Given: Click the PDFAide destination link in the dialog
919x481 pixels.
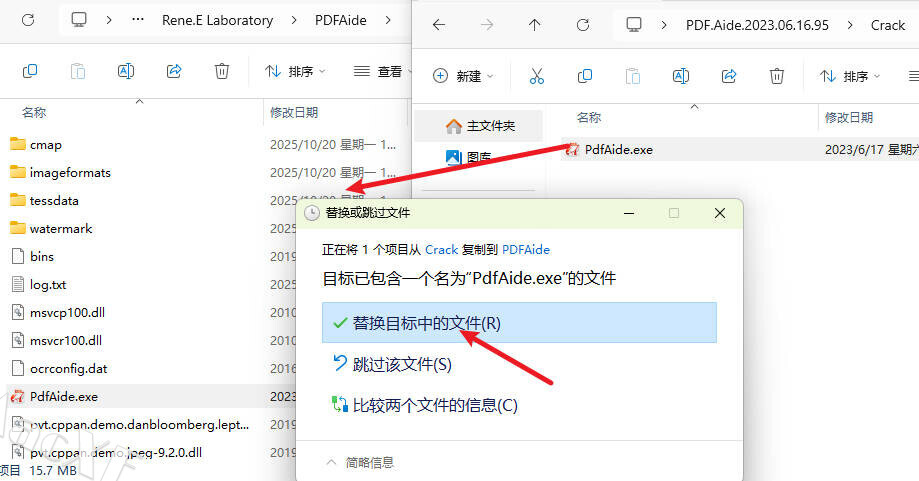Looking at the screenshot, I should click(x=526, y=249).
